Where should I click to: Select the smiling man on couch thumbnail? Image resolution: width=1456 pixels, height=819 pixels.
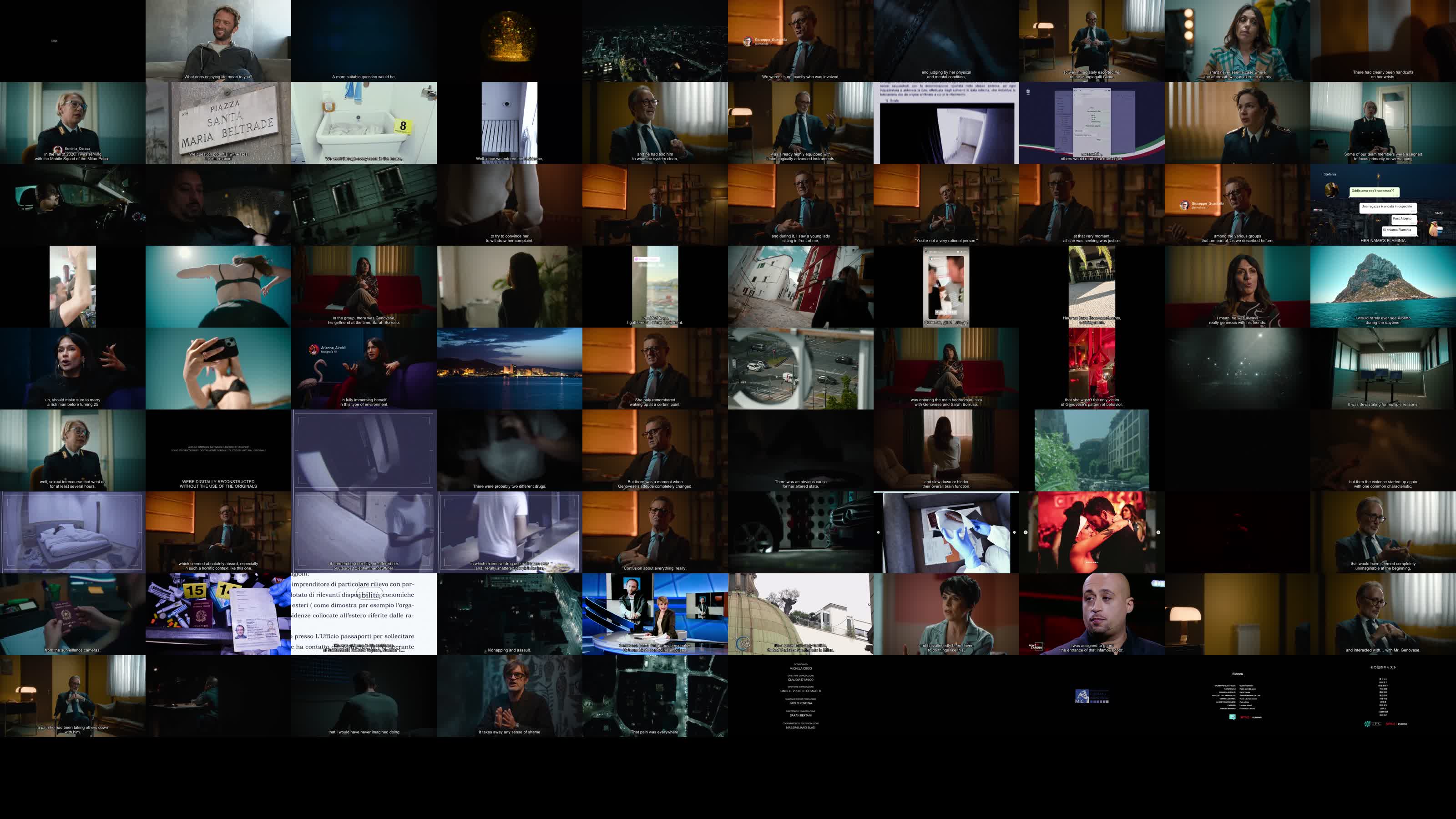point(218,40)
